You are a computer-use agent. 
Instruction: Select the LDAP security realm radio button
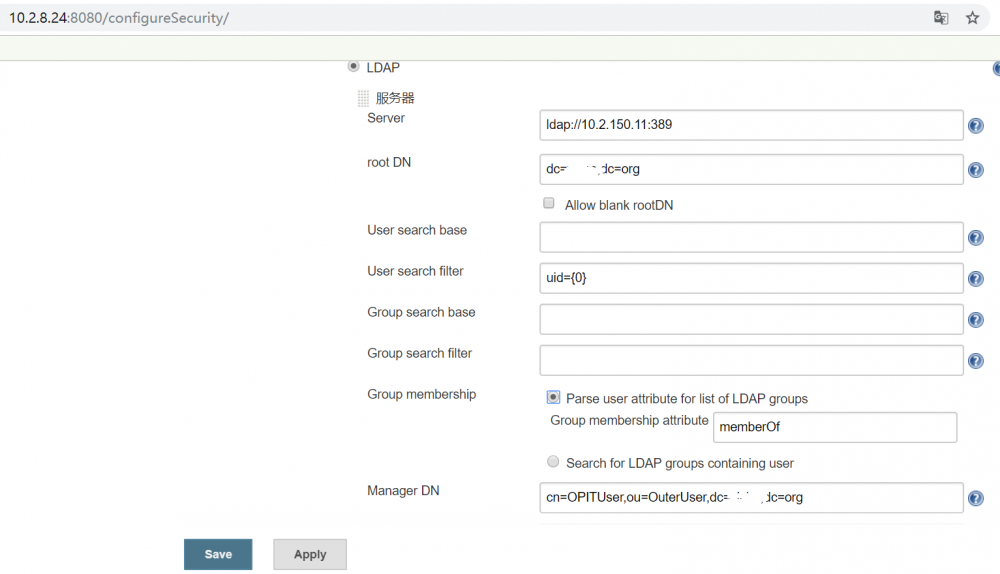[x=353, y=66]
